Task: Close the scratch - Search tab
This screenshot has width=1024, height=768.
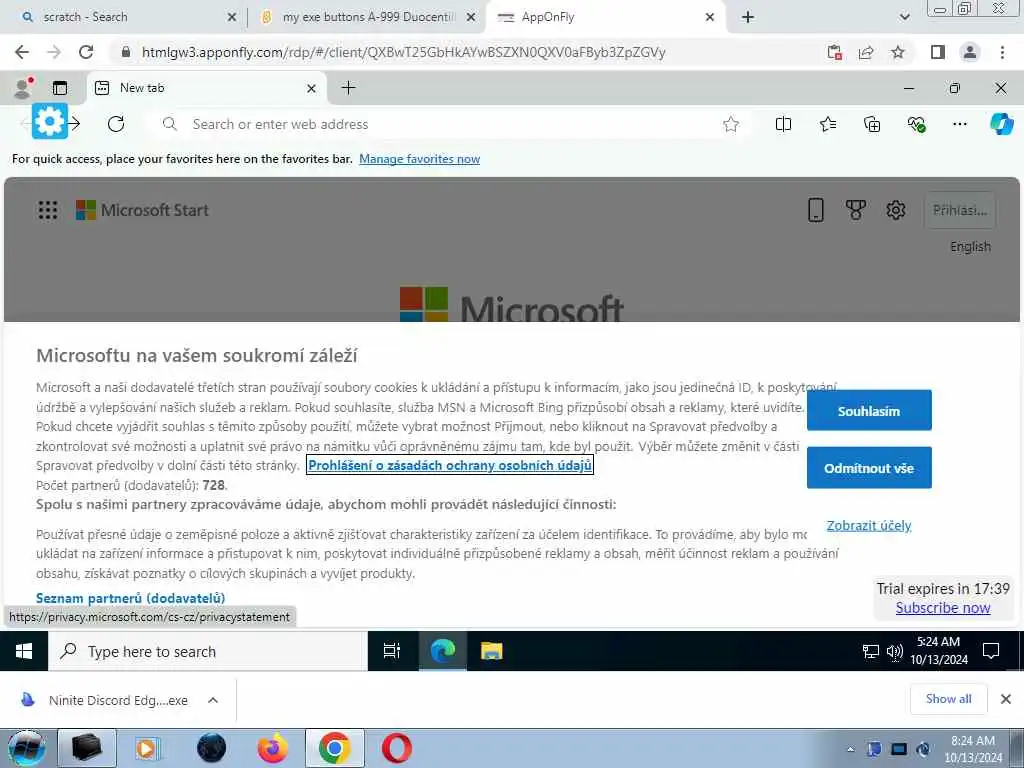Action: [x=232, y=18]
